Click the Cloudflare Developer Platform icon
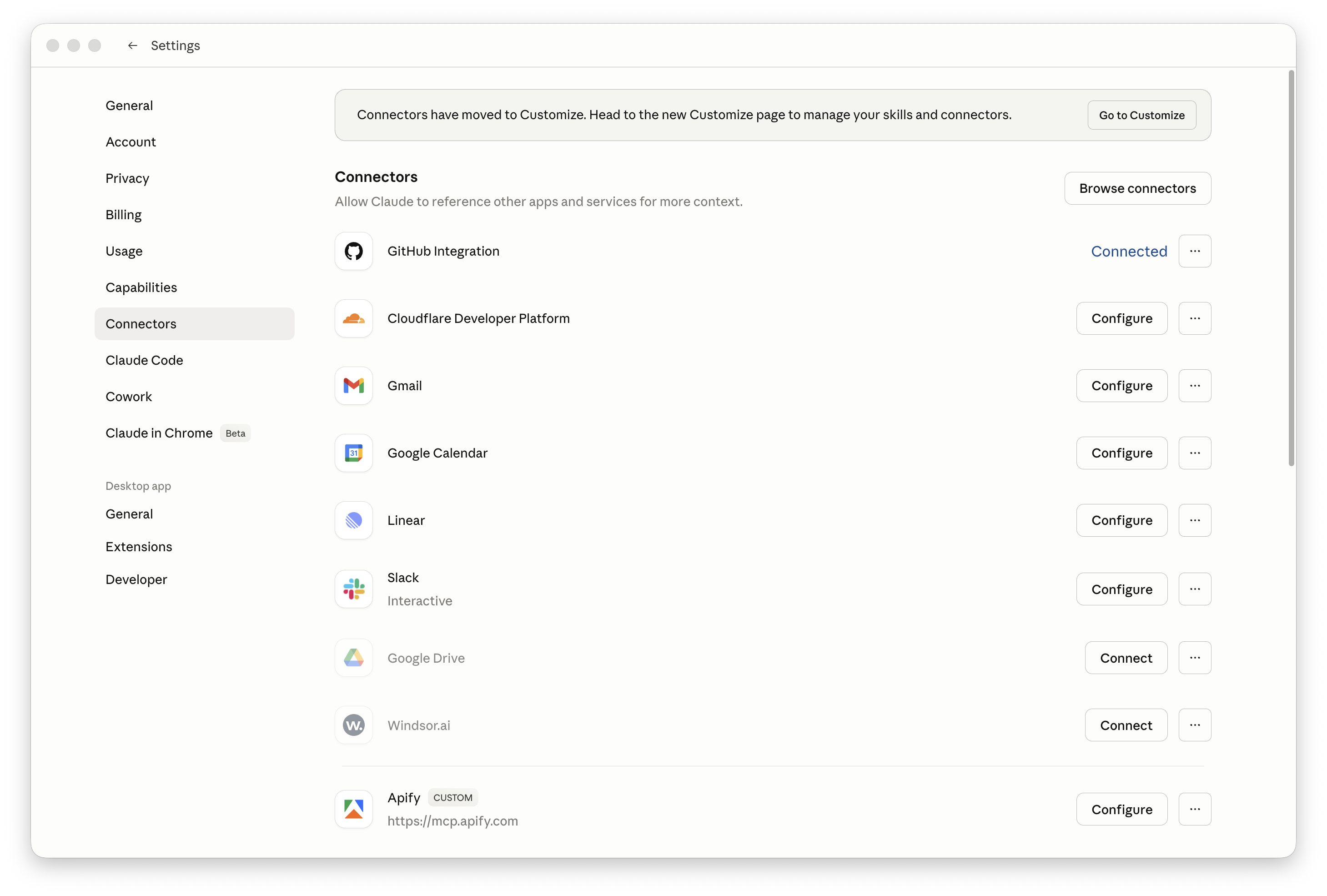The width and height of the screenshot is (1327, 896). click(353, 319)
